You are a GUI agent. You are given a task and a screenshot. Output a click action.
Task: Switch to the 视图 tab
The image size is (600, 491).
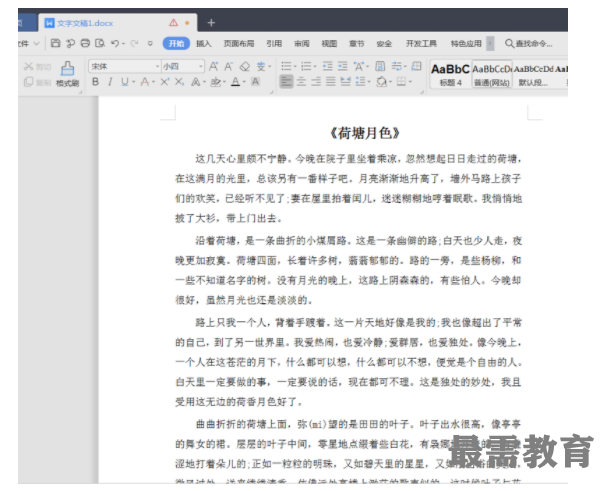click(x=329, y=43)
